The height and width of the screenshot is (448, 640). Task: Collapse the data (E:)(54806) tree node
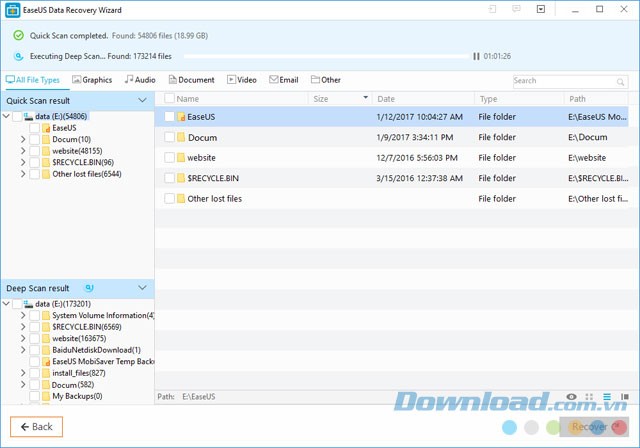(6, 116)
